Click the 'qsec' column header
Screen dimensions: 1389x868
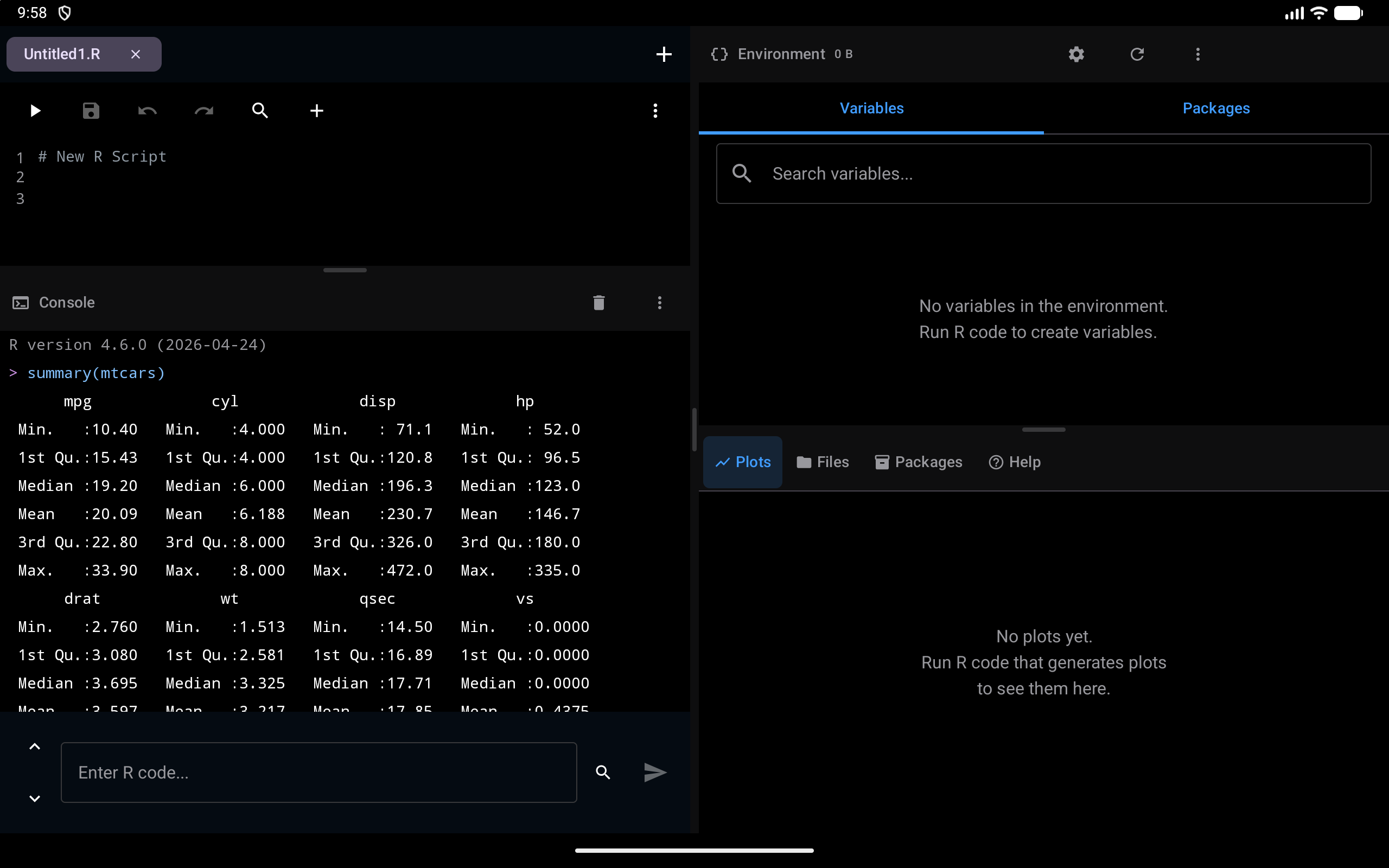[x=377, y=599]
